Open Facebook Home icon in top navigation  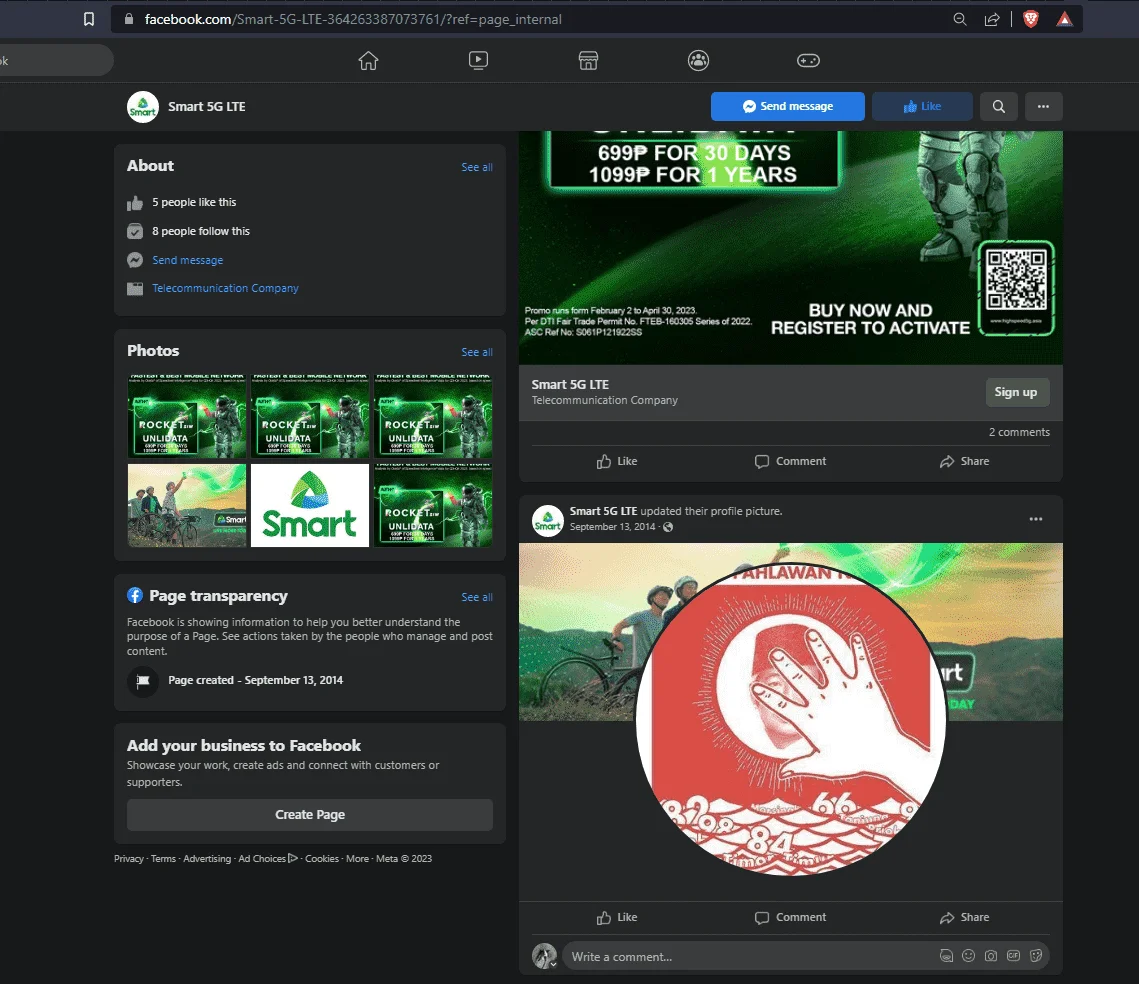point(368,60)
